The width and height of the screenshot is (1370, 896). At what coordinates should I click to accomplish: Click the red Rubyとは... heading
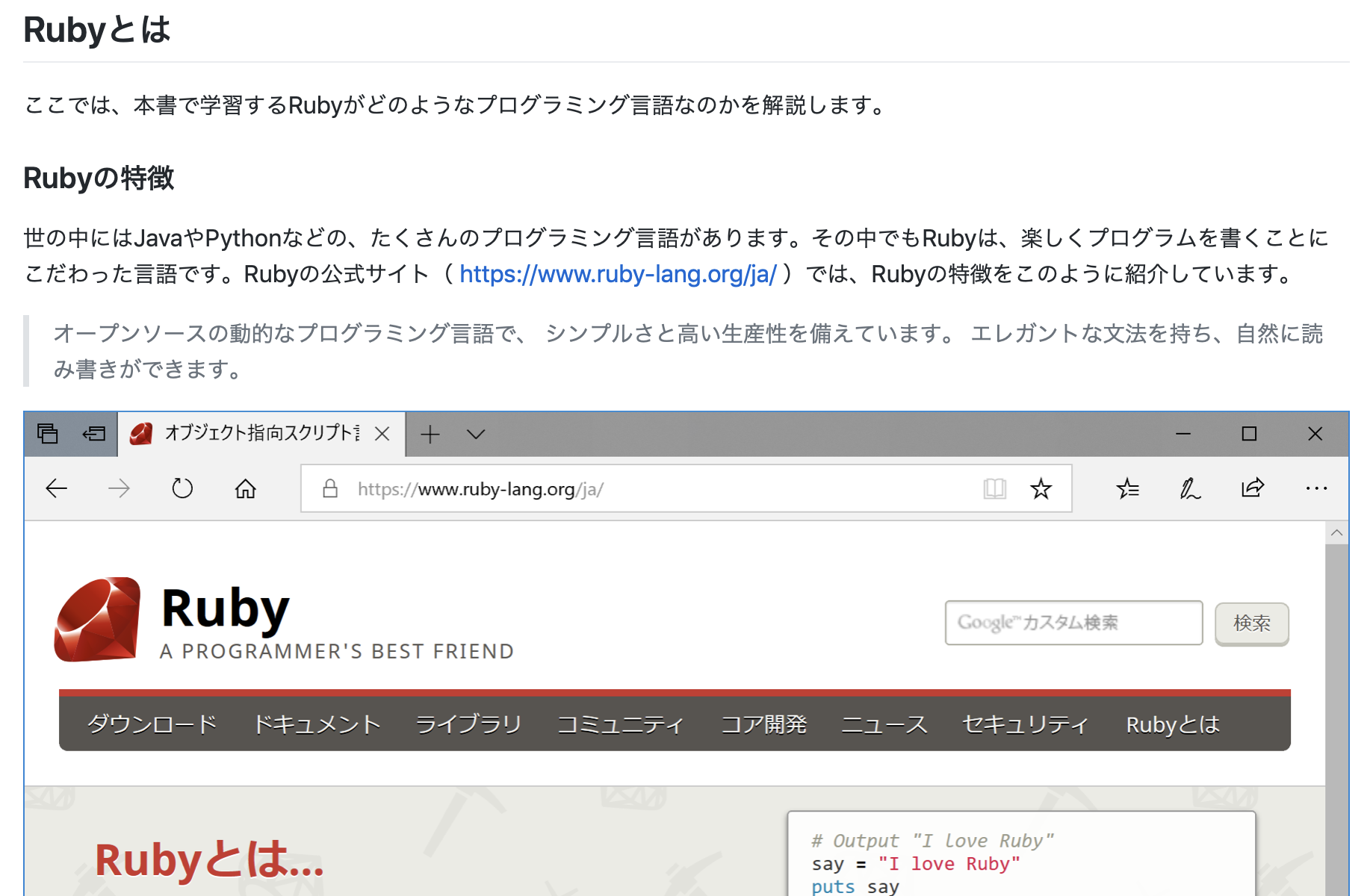point(209,859)
